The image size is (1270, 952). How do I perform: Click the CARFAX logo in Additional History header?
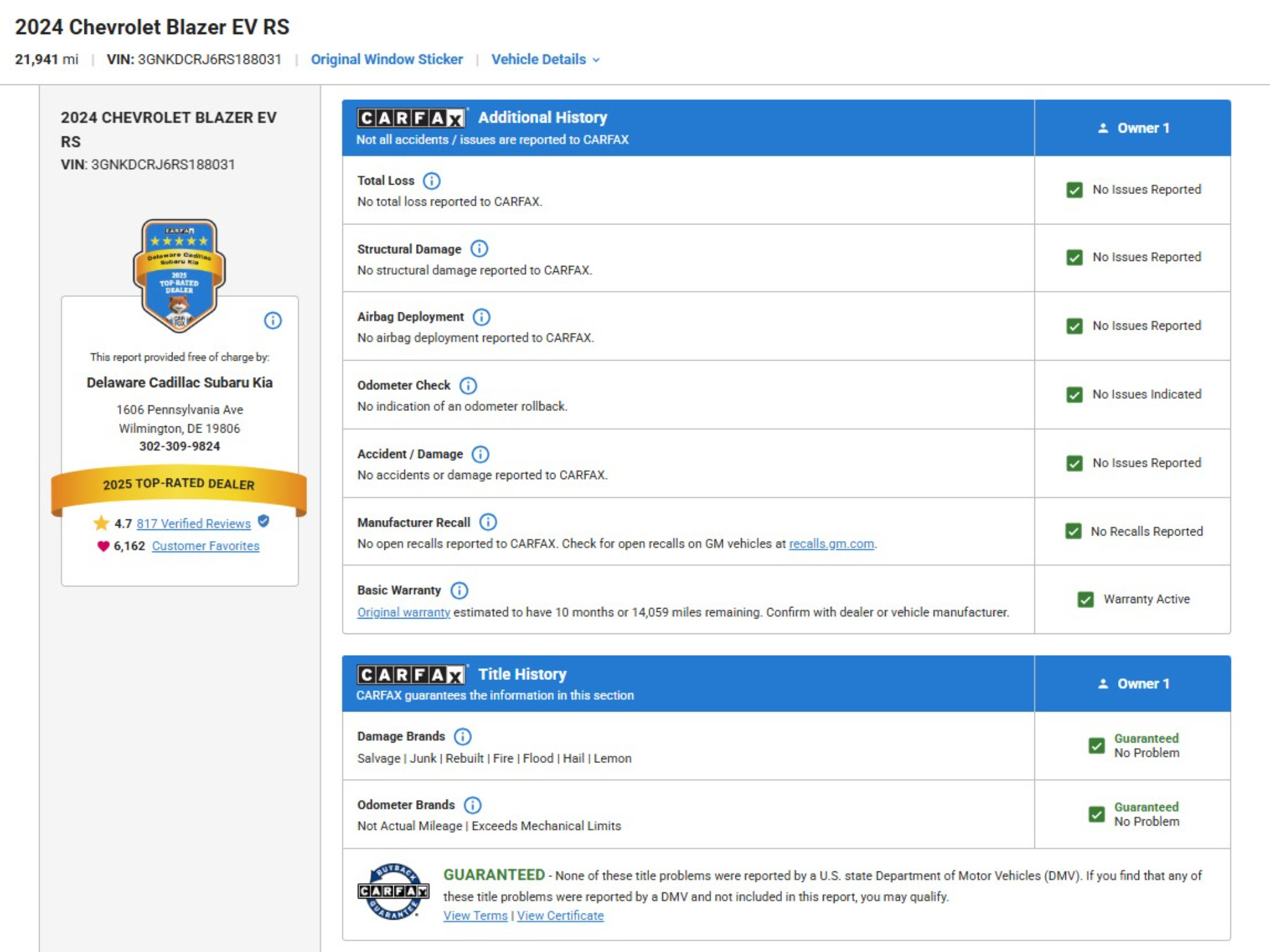click(x=411, y=118)
